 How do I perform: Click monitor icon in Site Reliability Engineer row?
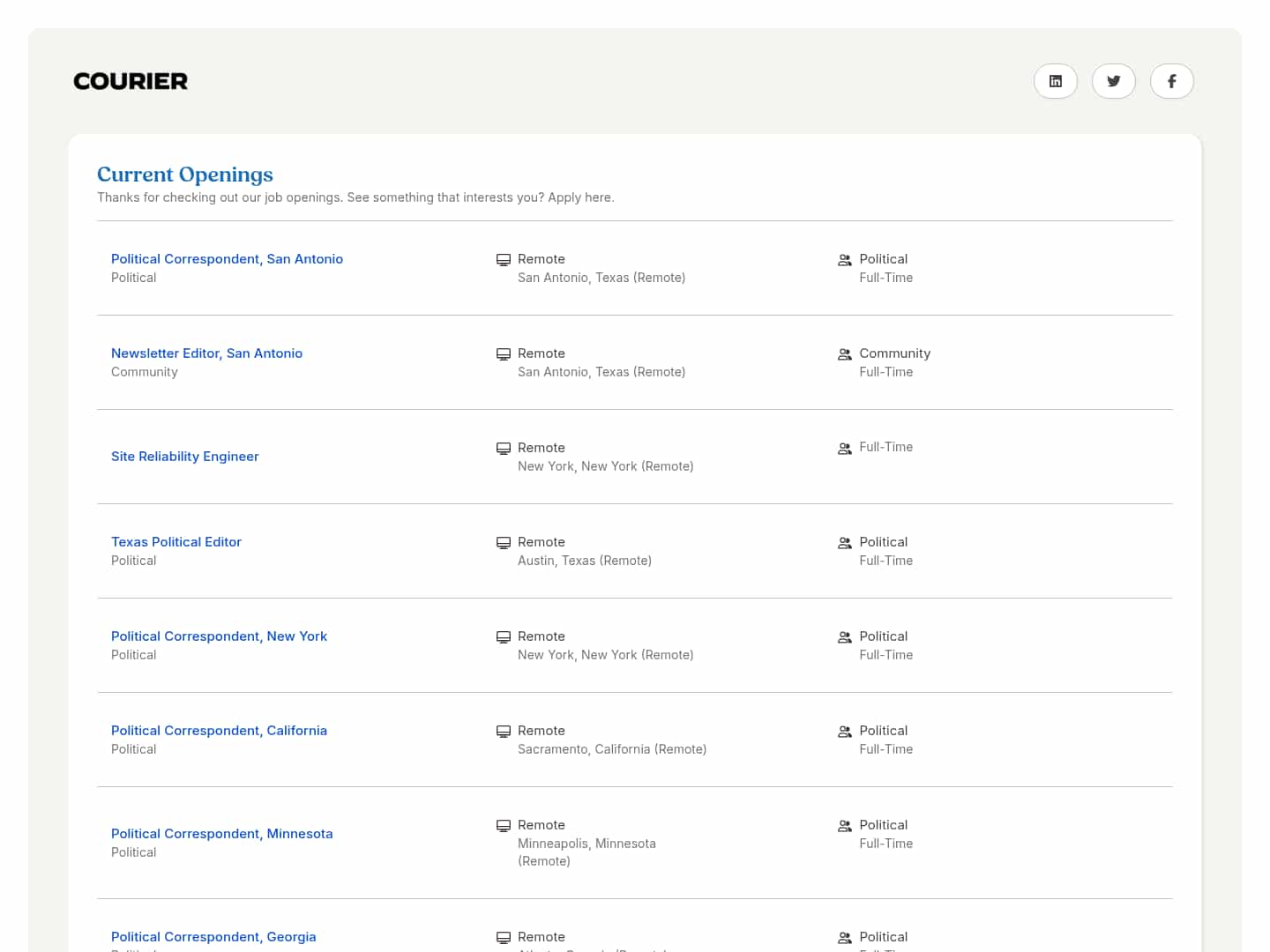(504, 449)
